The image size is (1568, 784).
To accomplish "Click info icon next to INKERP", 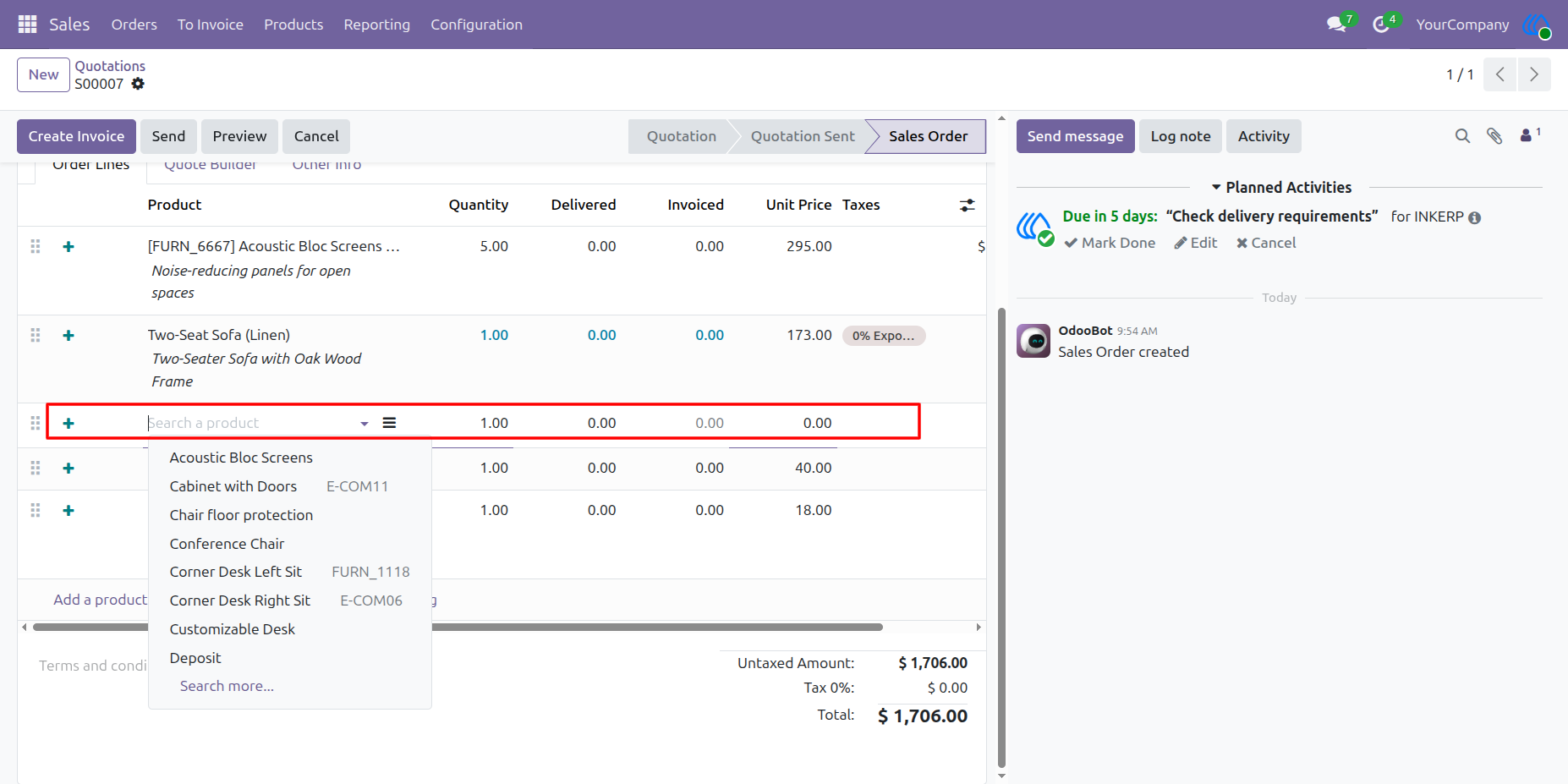I will pos(1474,217).
